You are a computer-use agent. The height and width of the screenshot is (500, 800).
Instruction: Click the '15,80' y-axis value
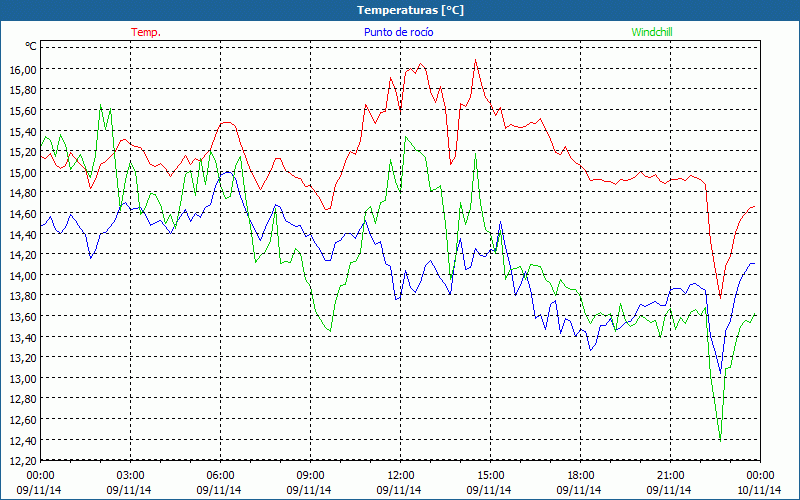pos(23,90)
